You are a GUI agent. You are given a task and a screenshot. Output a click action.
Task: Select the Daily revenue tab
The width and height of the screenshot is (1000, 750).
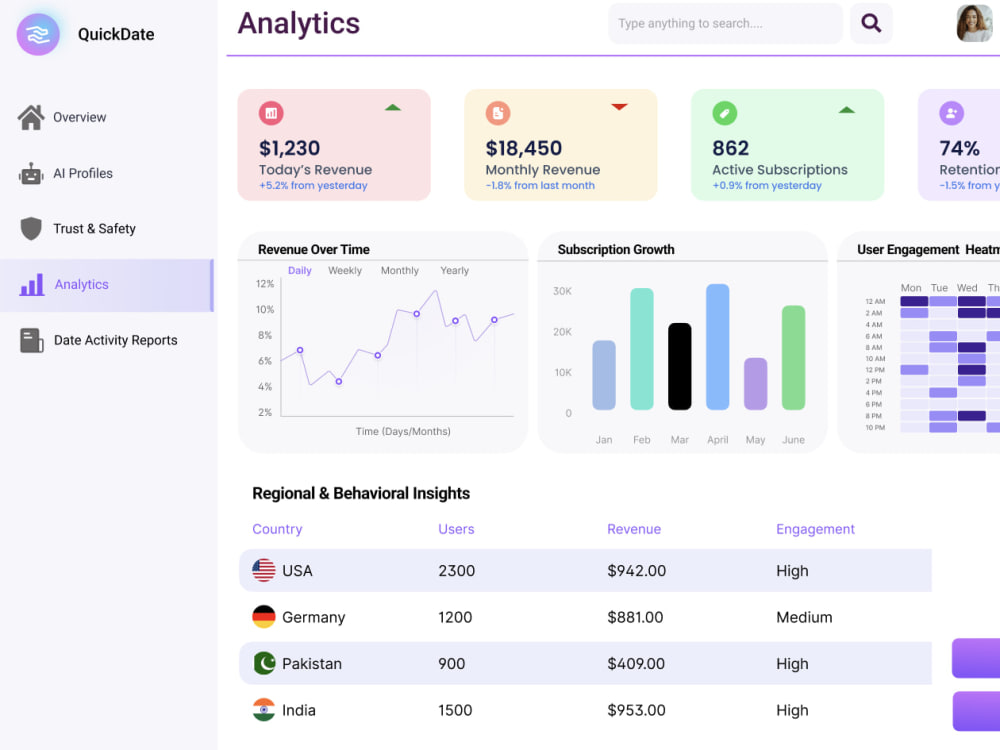pyautogui.click(x=300, y=270)
